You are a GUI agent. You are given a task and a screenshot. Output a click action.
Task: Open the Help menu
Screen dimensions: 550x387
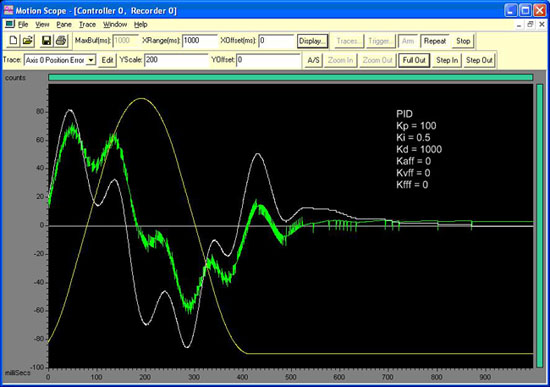tap(141, 25)
